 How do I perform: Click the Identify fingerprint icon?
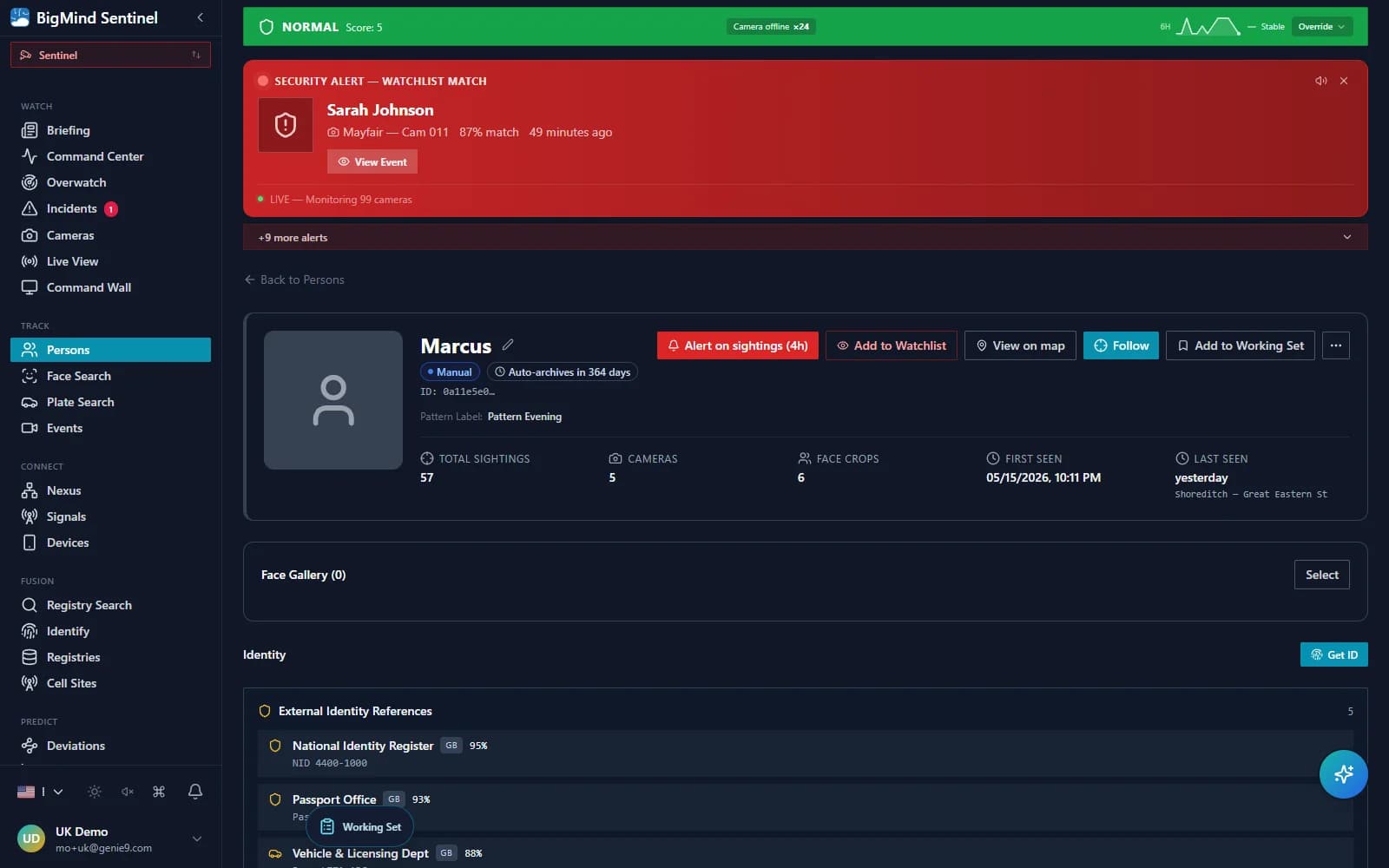(x=30, y=631)
